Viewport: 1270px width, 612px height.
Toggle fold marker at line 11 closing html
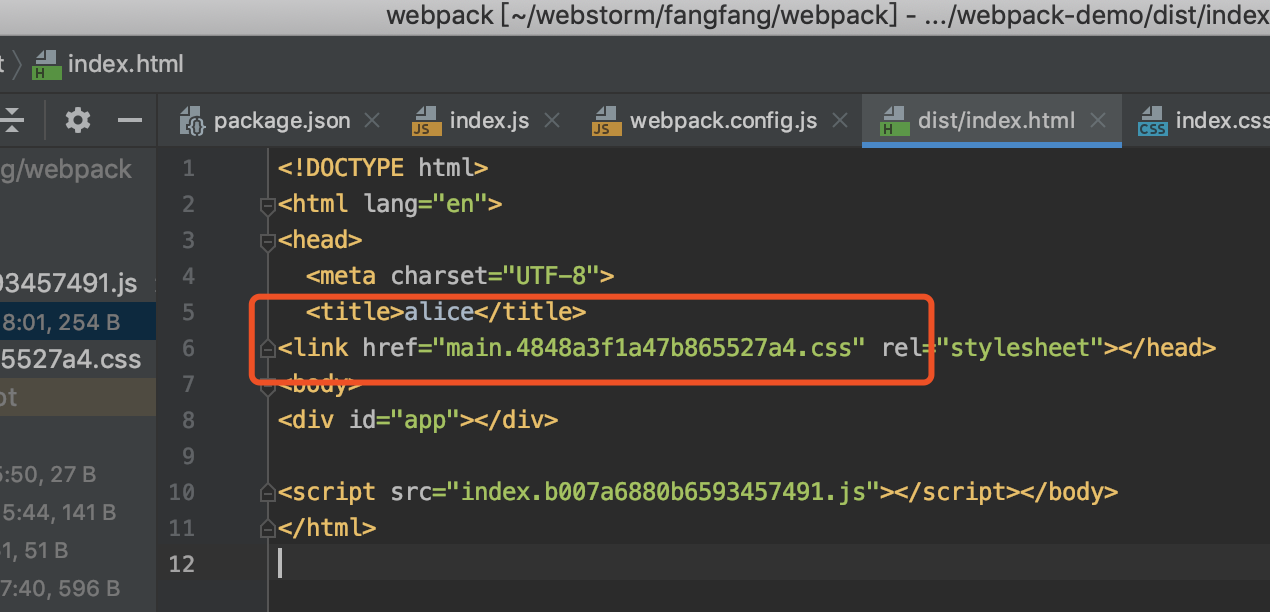coord(267,527)
